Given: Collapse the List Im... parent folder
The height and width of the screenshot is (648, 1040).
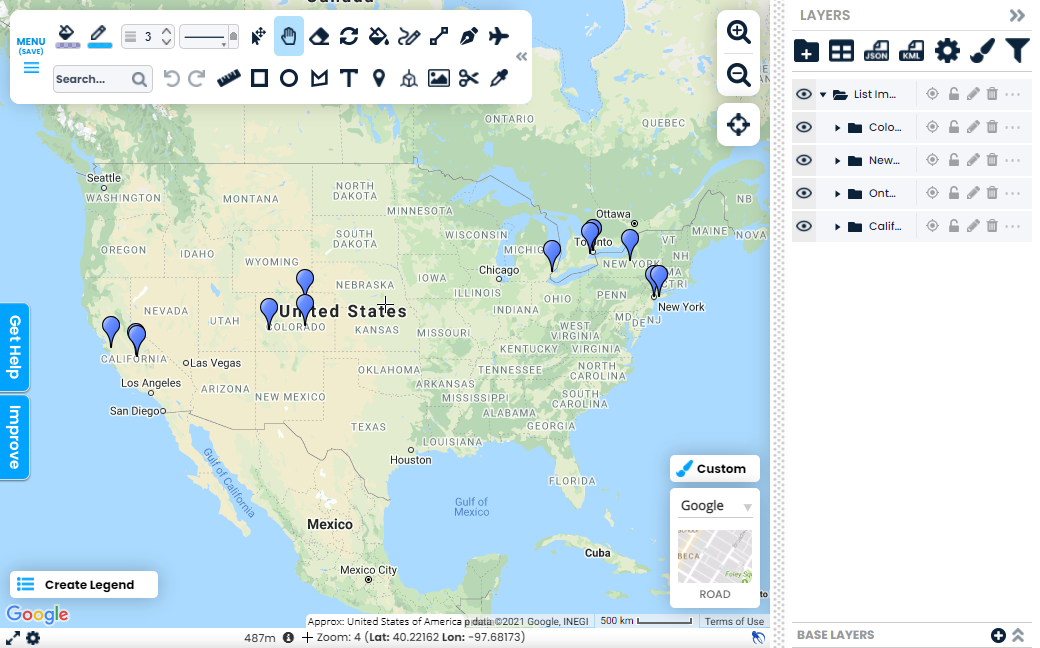Looking at the screenshot, I should [x=823, y=95].
